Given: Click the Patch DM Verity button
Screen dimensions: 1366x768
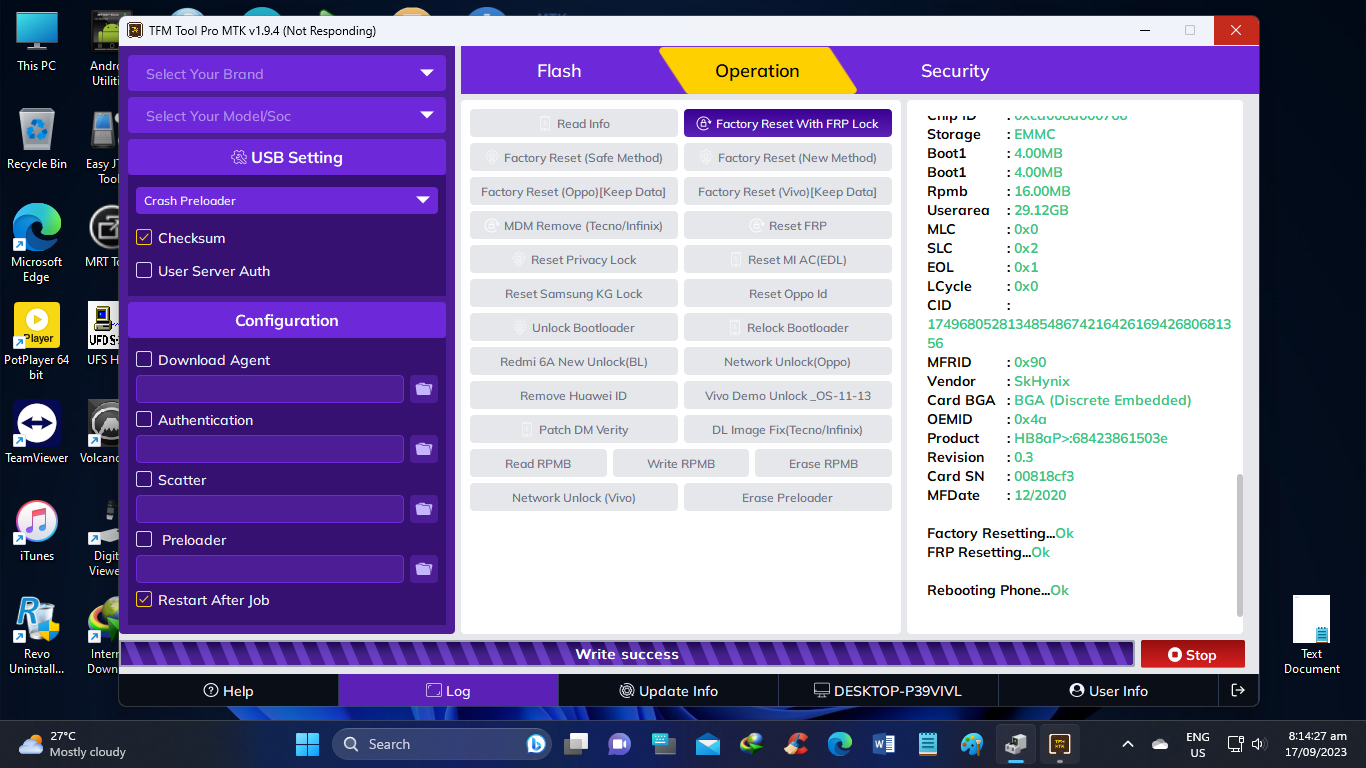Looking at the screenshot, I should 574,430.
